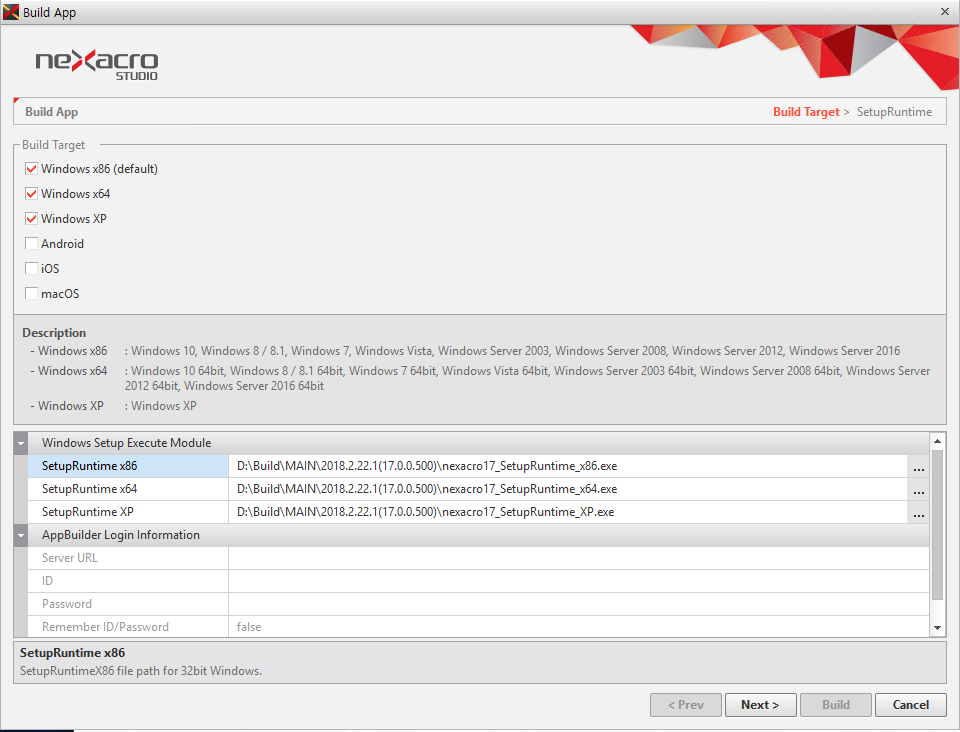
Task: Click browse ellipsis for SetupRuntime x64
Action: click(x=918, y=490)
